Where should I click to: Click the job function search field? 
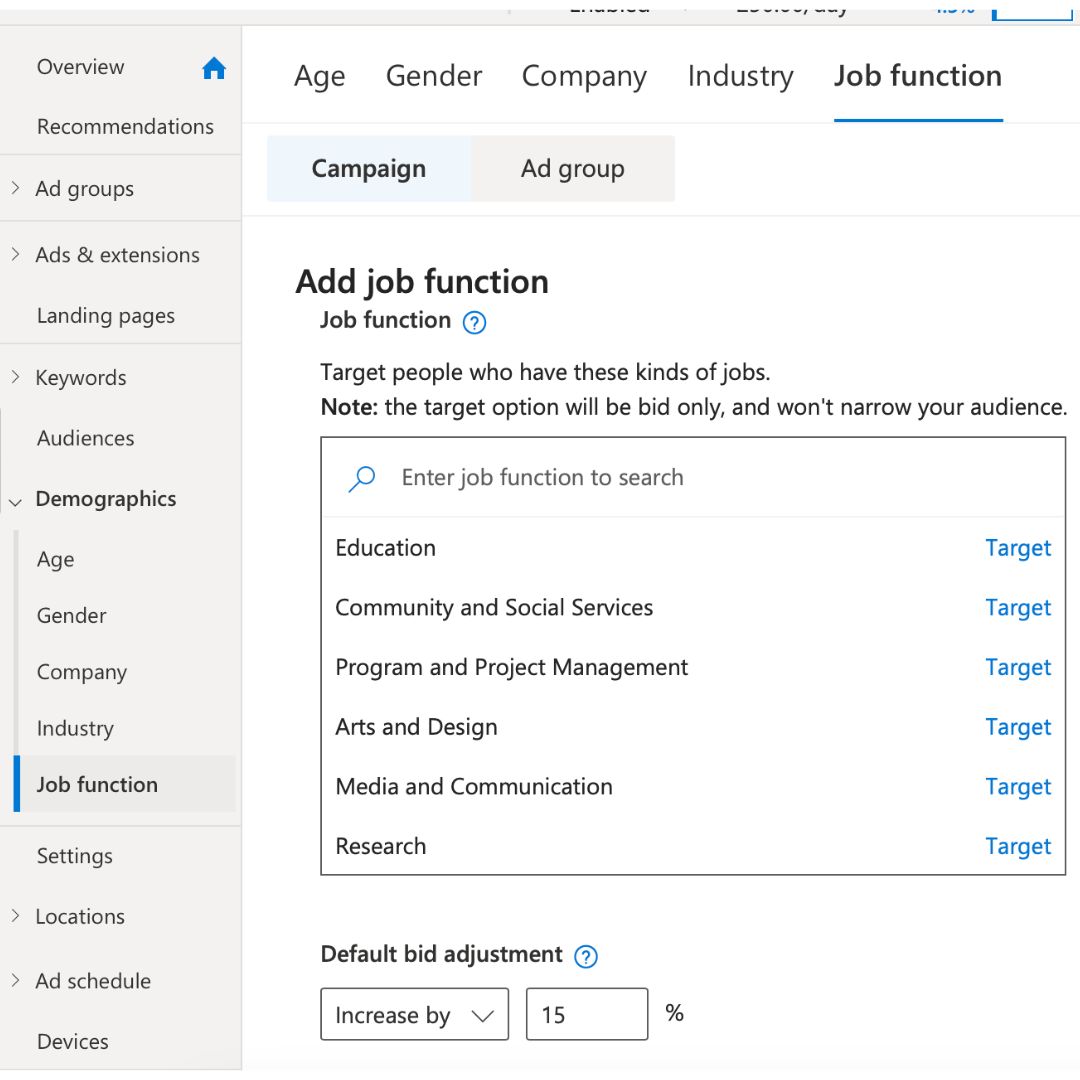click(x=700, y=478)
